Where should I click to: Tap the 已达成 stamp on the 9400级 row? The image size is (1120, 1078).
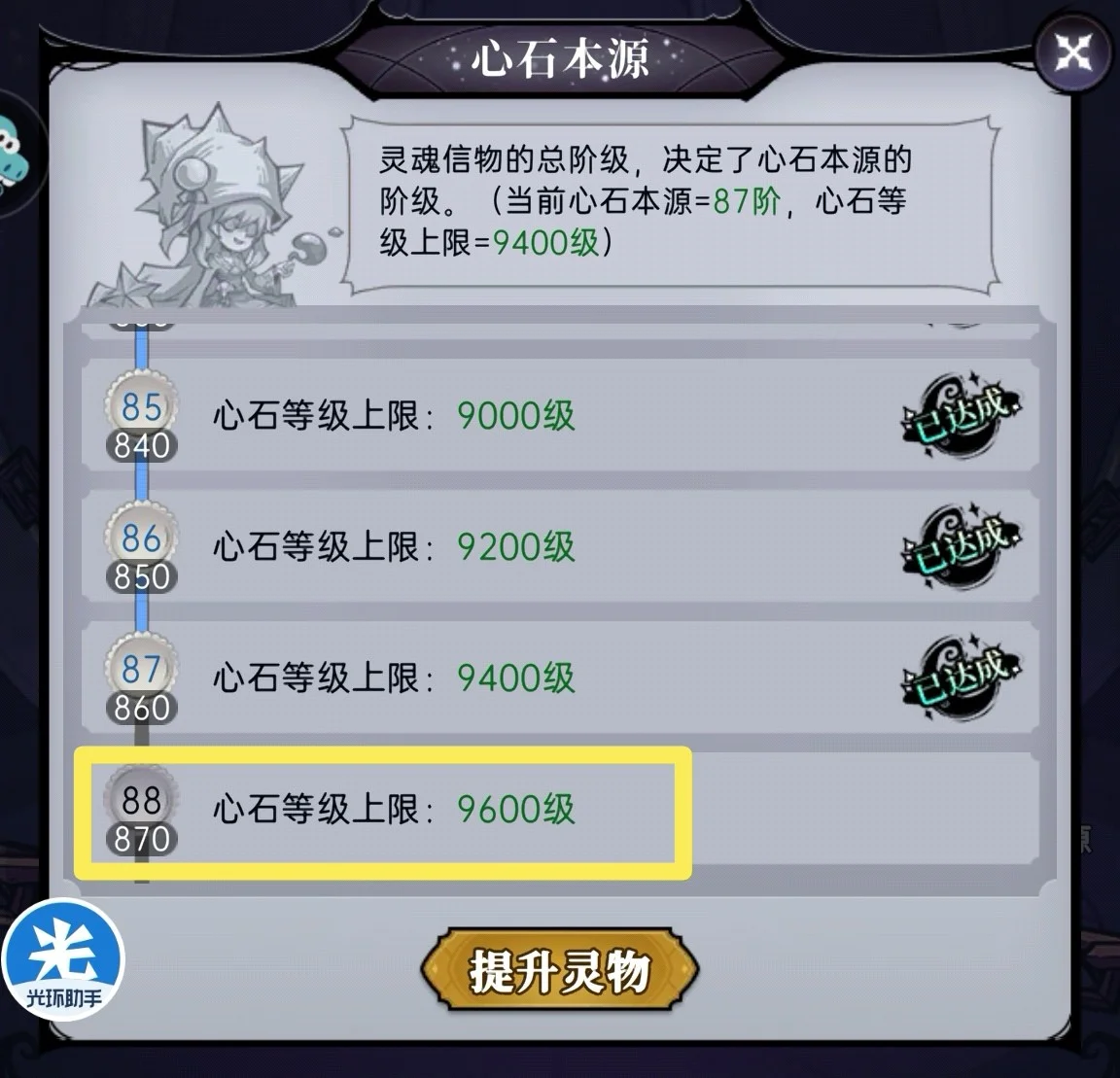click(x=962, y=678)
